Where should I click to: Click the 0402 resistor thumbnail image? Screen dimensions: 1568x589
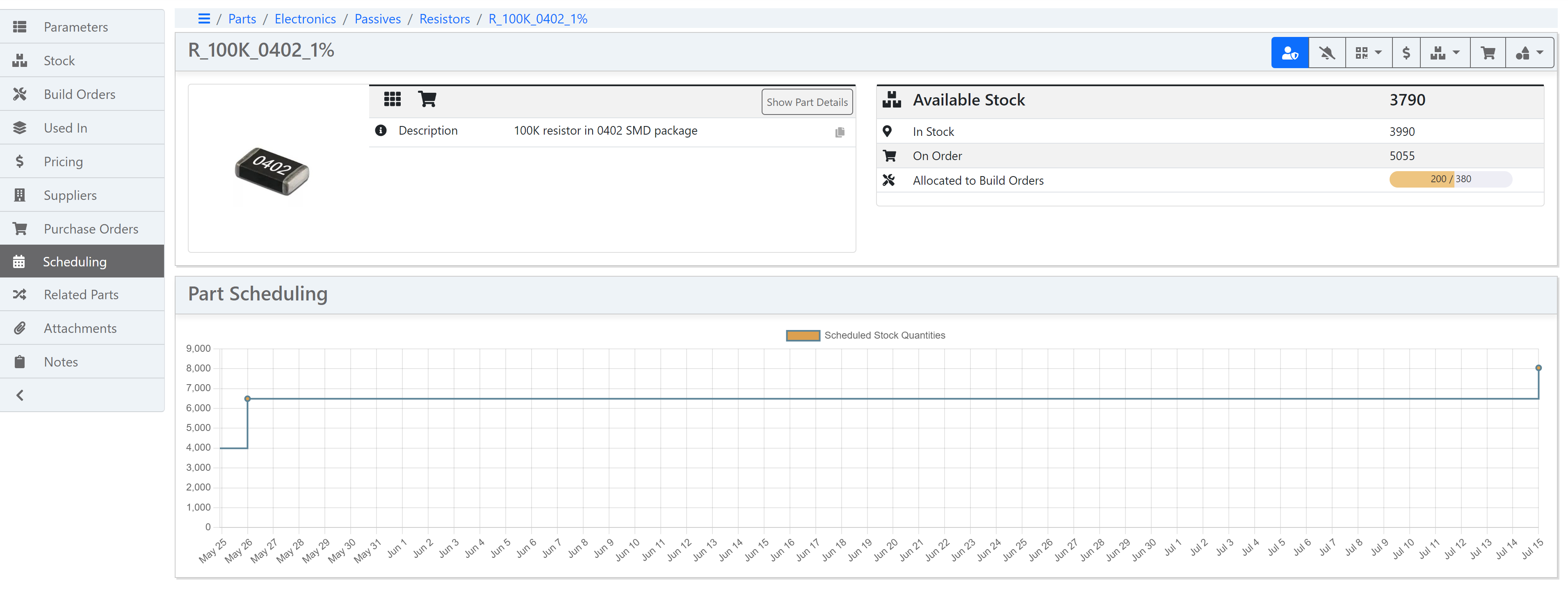coord(272,172)
